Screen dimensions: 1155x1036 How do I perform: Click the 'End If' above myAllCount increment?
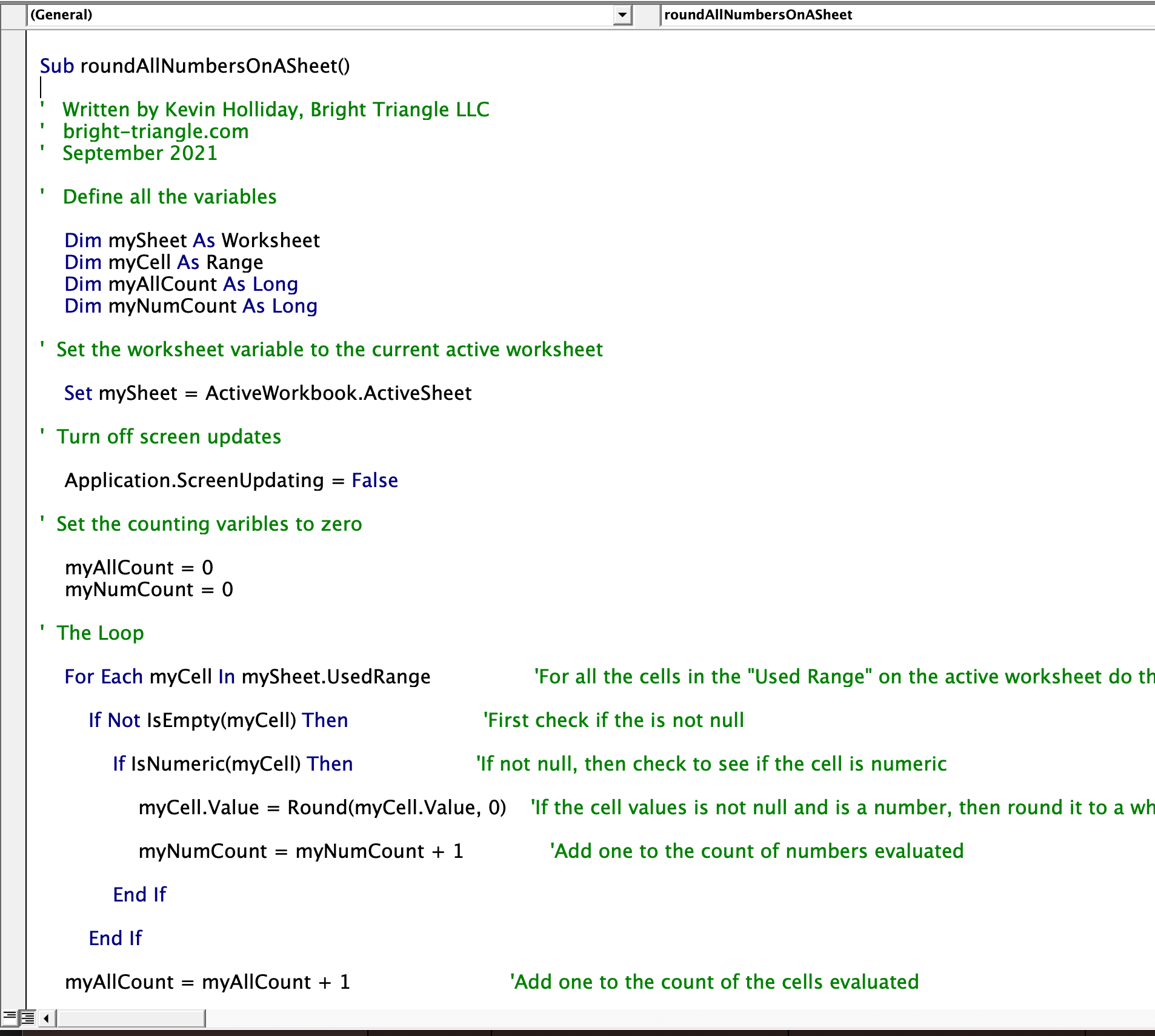click(116, 938)
